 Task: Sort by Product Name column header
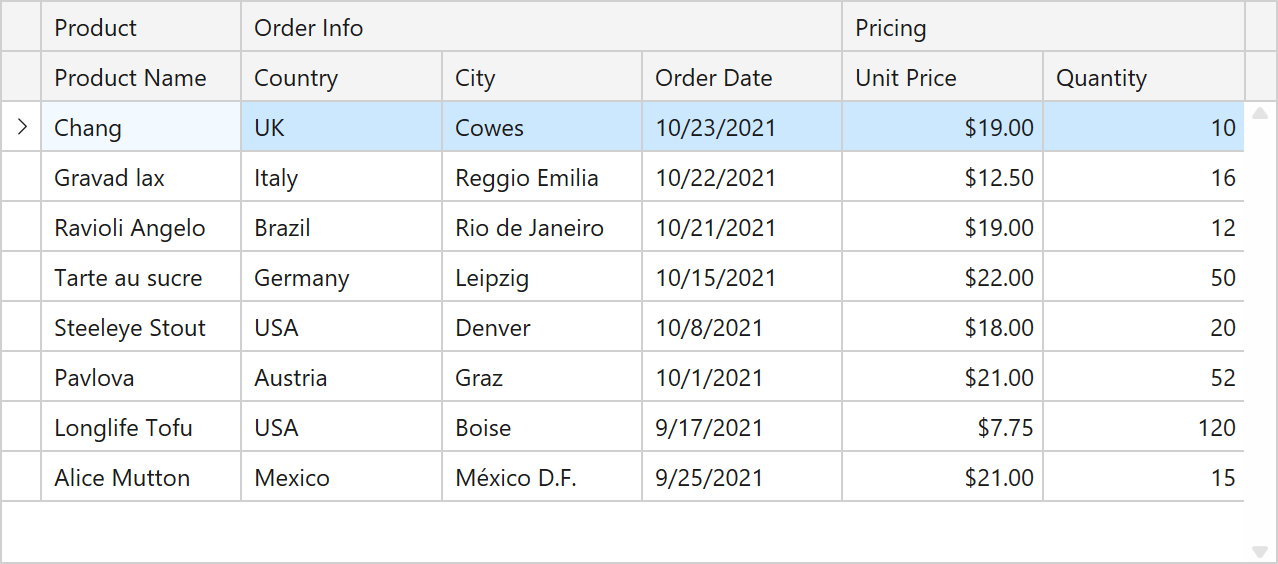(x=141, y=78)
